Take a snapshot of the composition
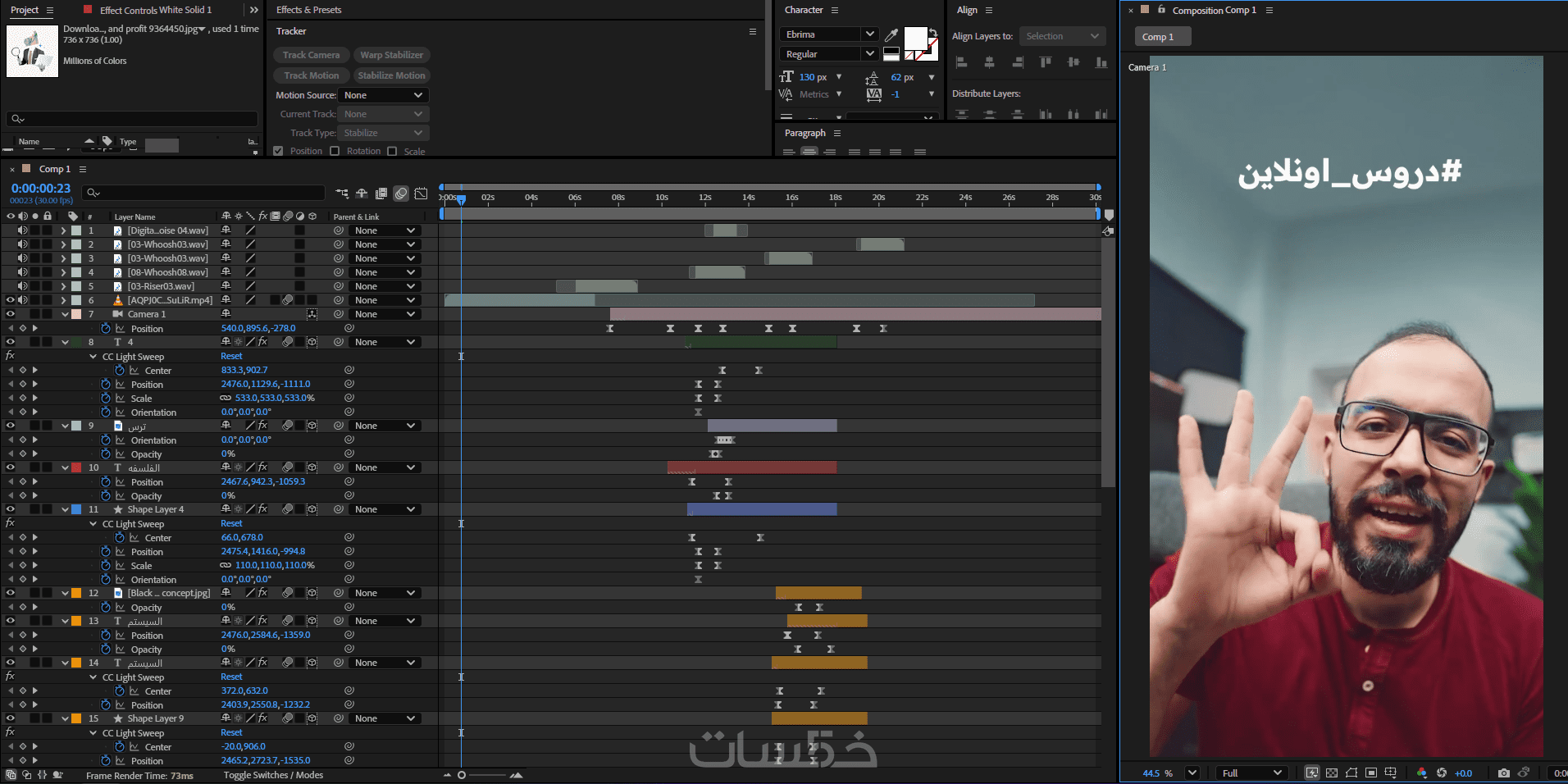The height and width of the screenshot is (784, 1568). pos(1503,773)
